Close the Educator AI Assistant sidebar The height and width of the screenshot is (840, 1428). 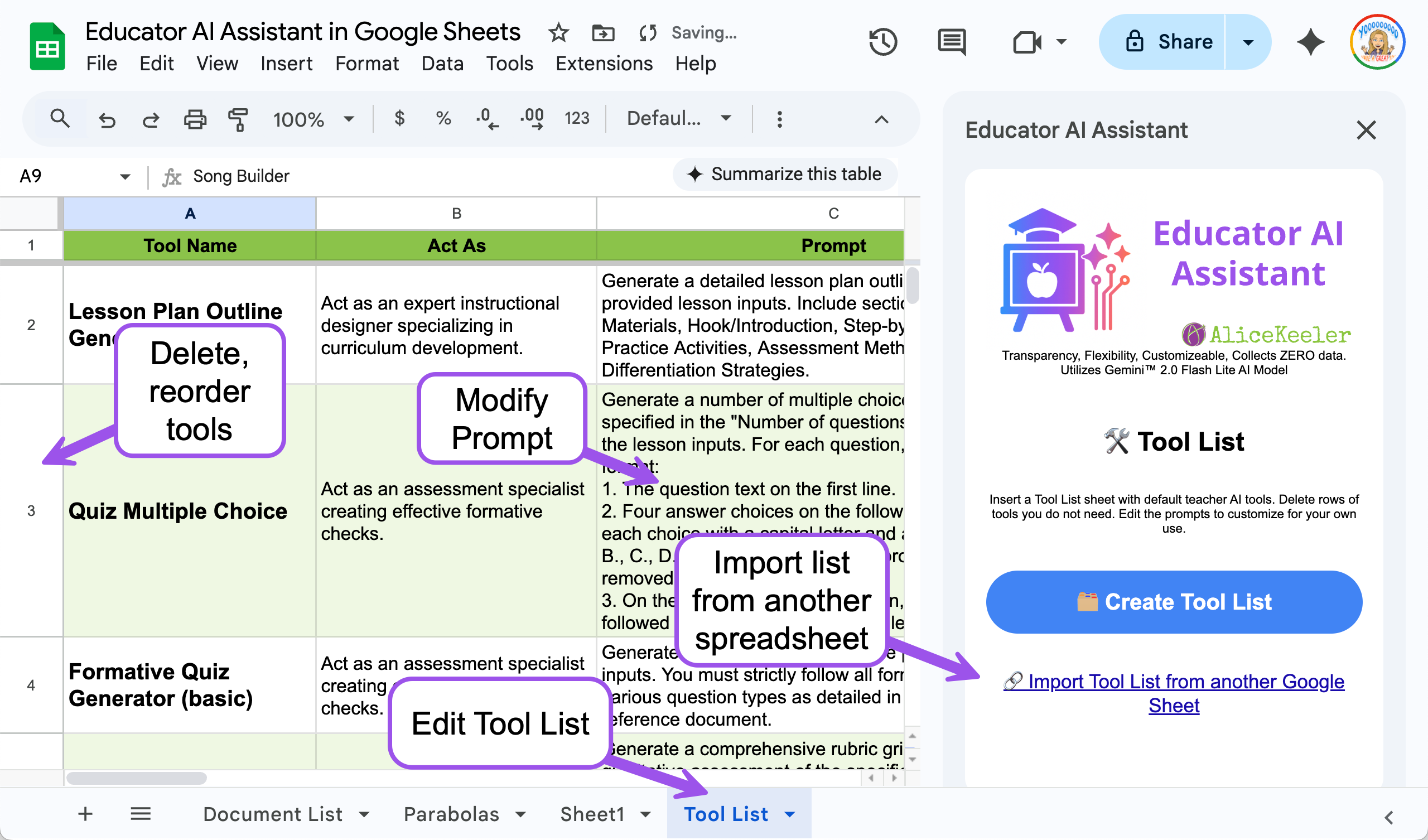pos(1366,130)
